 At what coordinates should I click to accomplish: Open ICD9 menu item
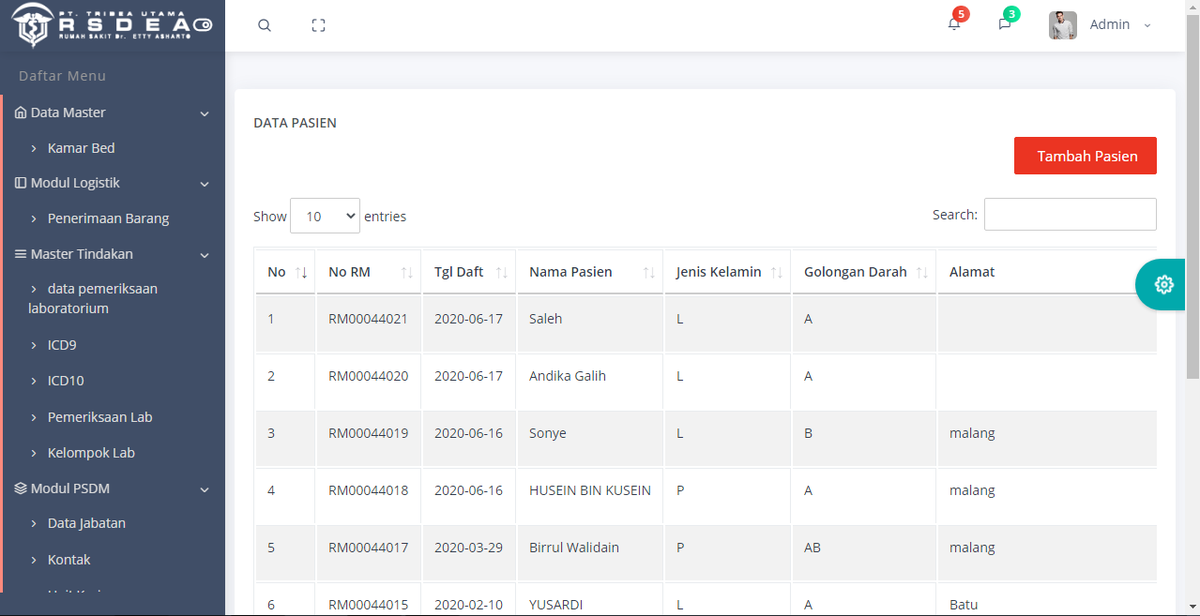[62, 345]
